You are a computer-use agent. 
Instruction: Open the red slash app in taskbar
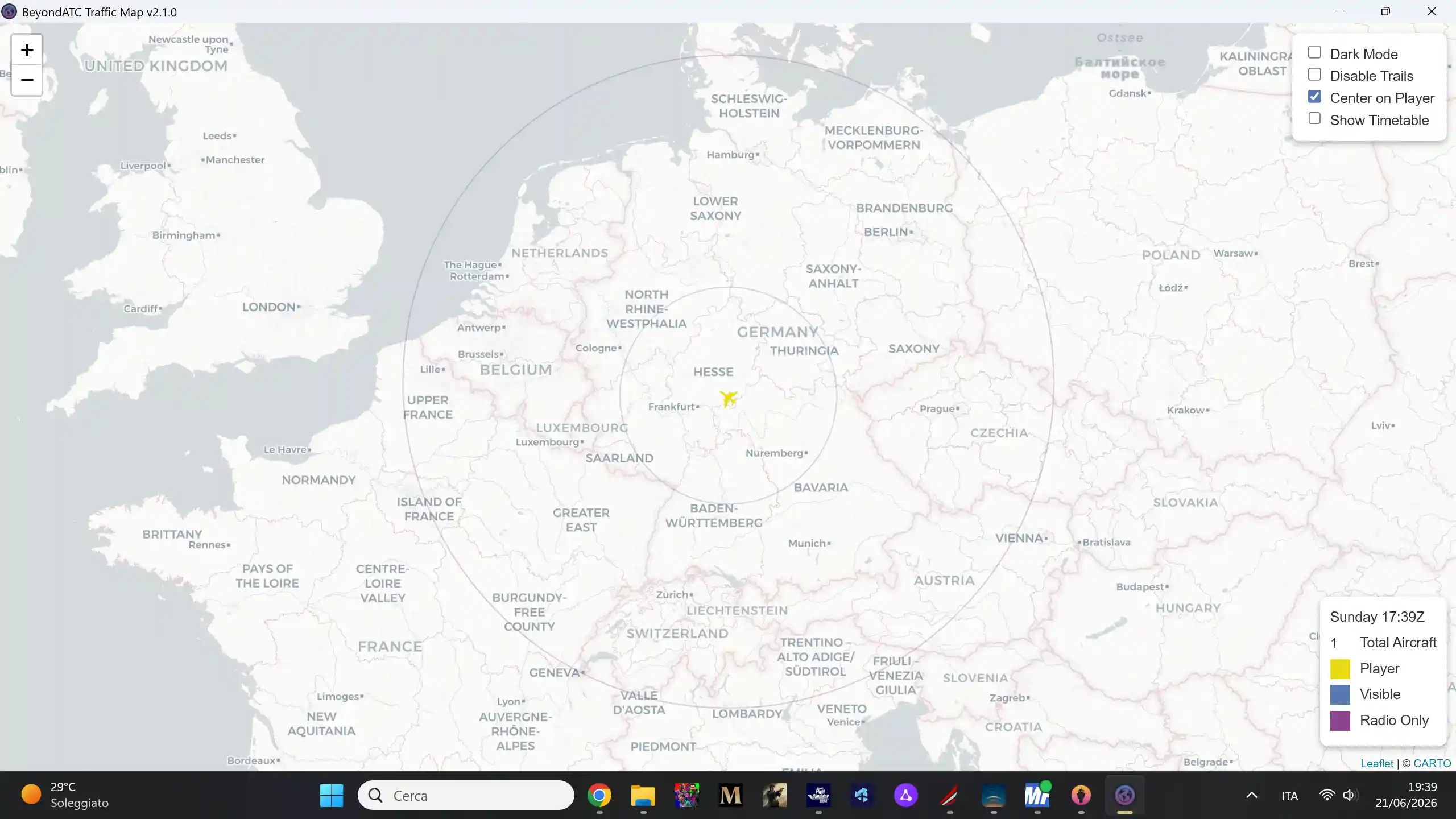tap(949, 795)
